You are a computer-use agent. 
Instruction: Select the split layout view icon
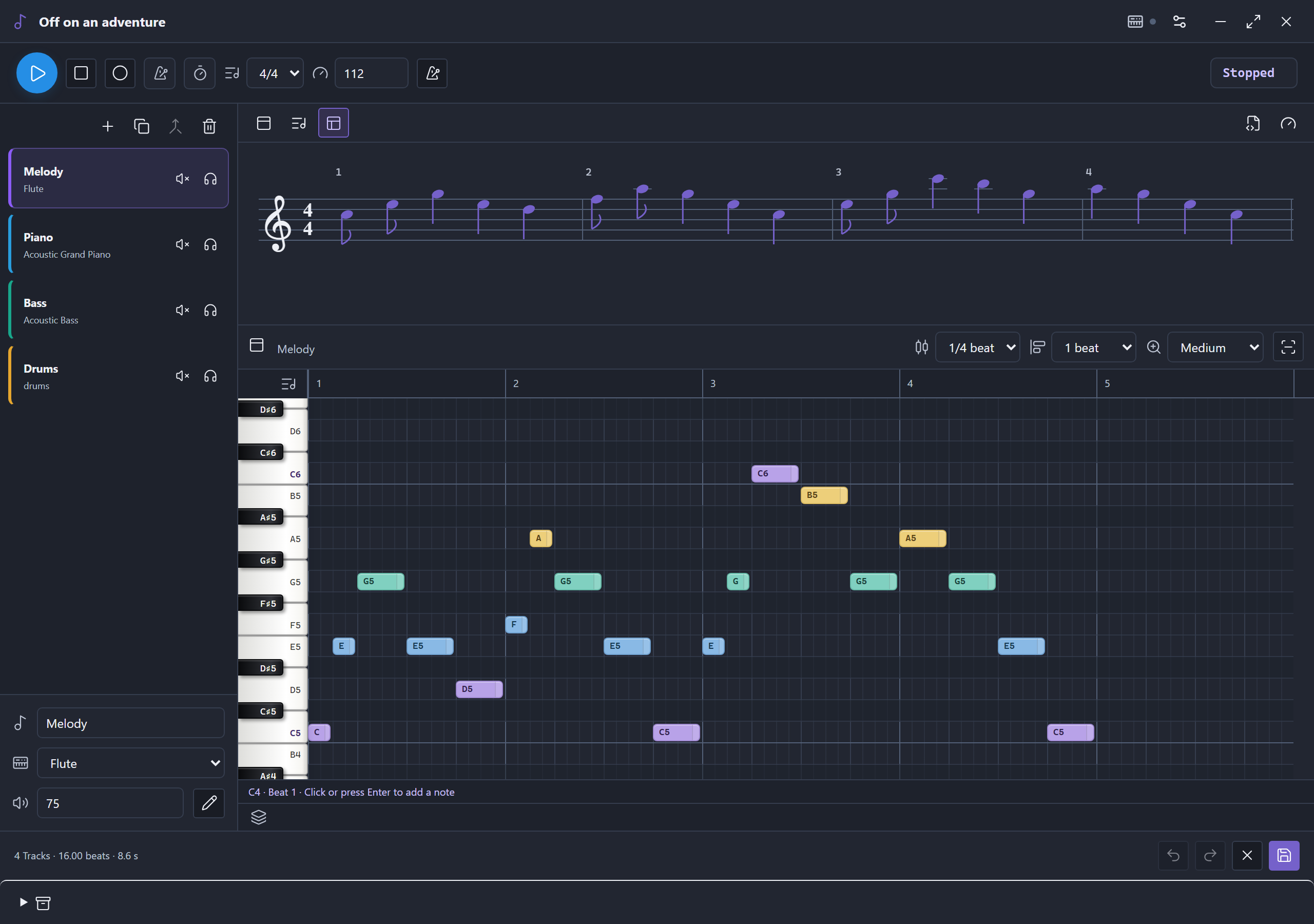(334, 123)
